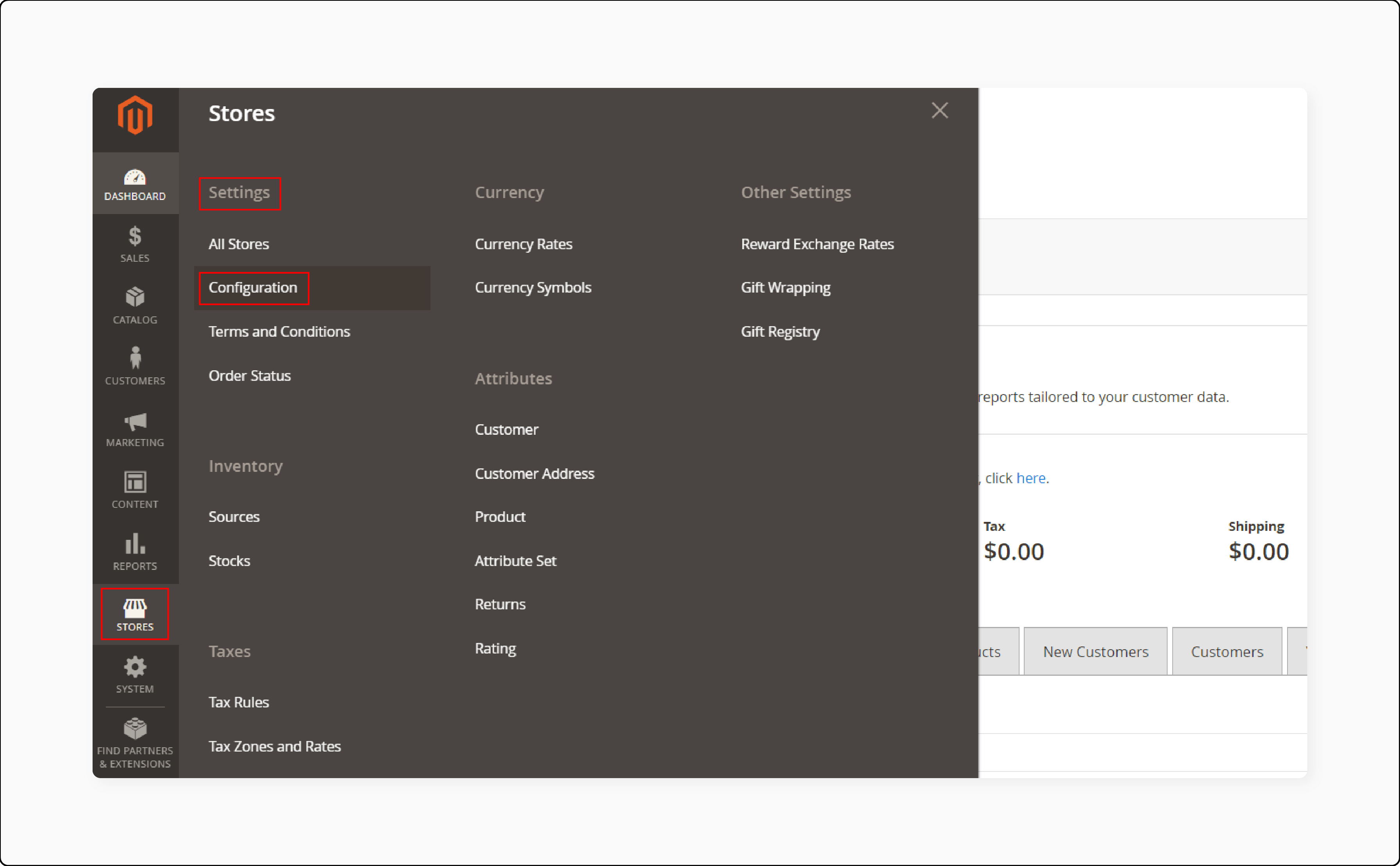Open Returns attributes

(x=500, y=604)
